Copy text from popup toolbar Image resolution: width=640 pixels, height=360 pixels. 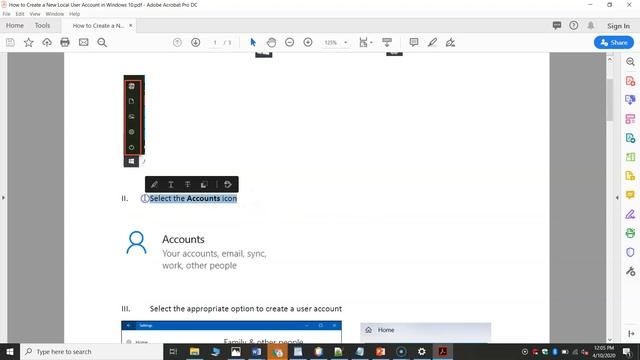coord(204,184)
